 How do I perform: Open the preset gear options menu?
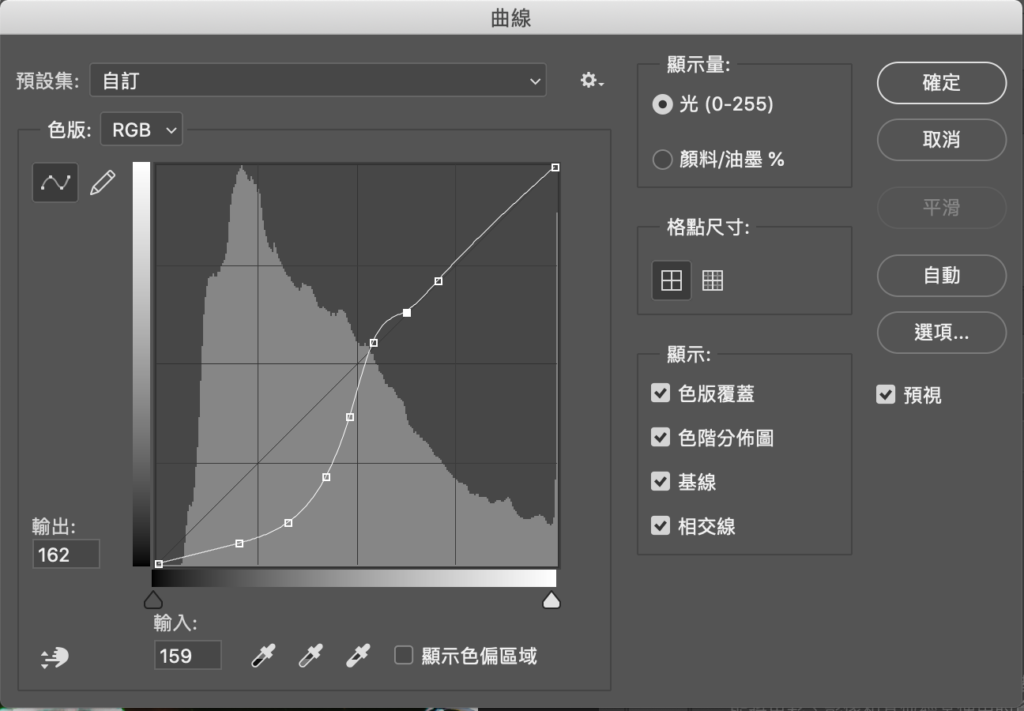(x=591, y=80)
